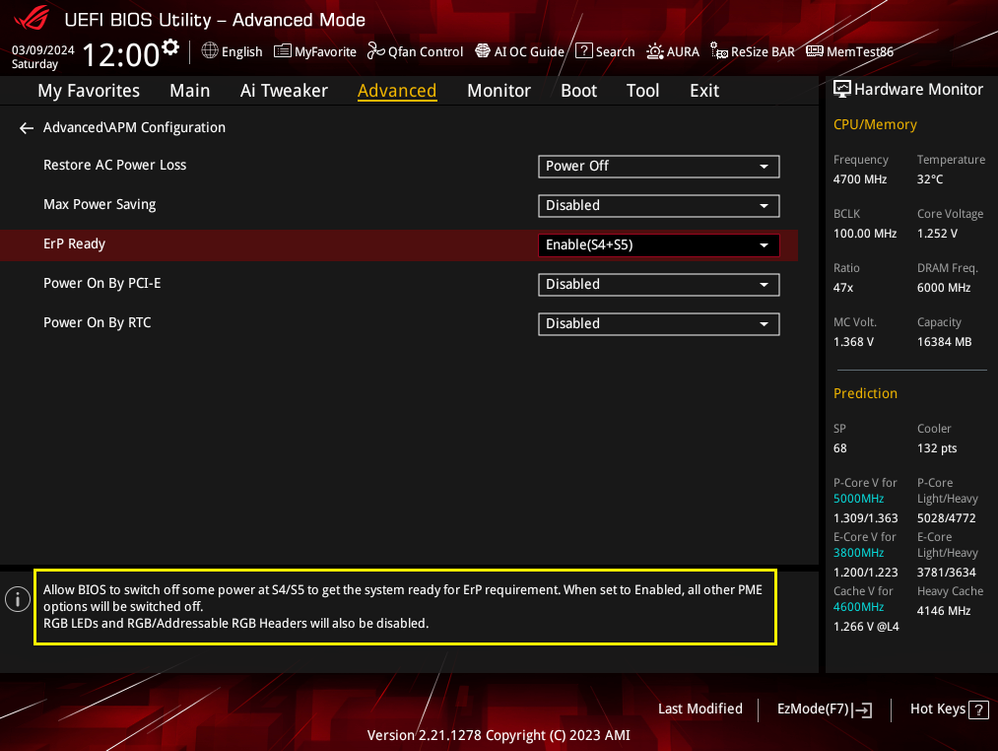This screenshot has height=751, width=998.
Task: Launch MemTest86 from the toolbar
Action: [850, 51]
